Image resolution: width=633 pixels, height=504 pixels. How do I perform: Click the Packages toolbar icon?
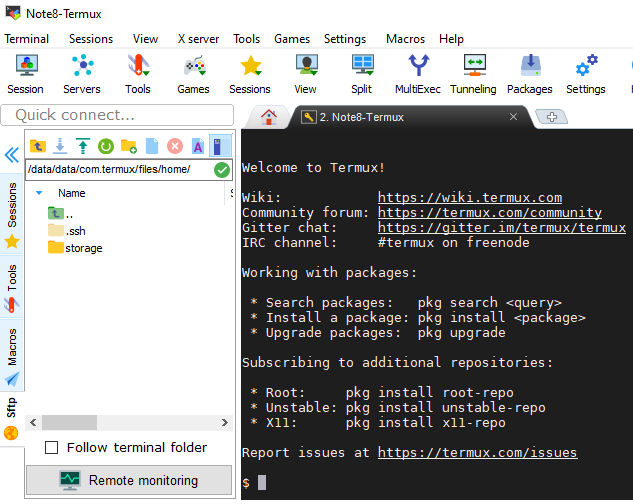click(x=529, y=74)
